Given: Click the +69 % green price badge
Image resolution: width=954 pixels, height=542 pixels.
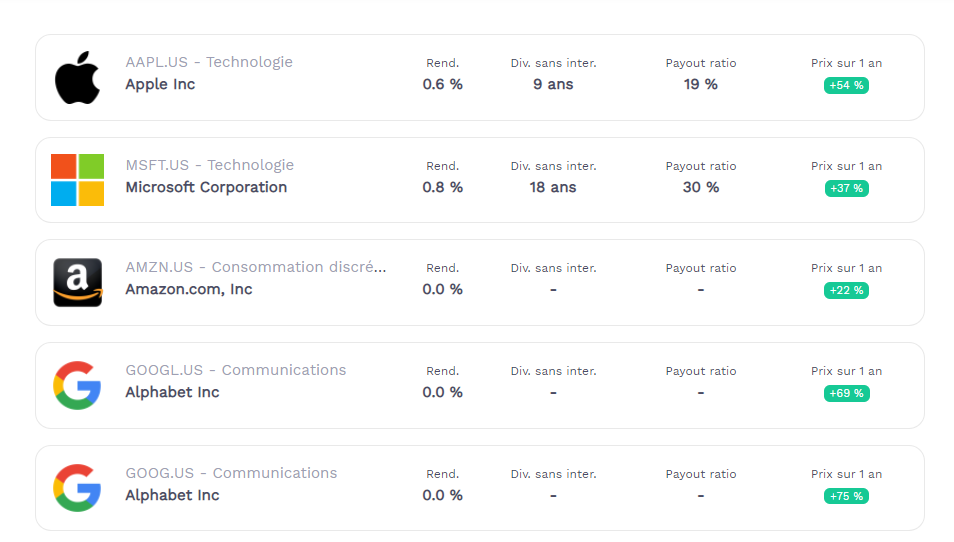Looking at the screenshot, I should [x=846, y=394].
